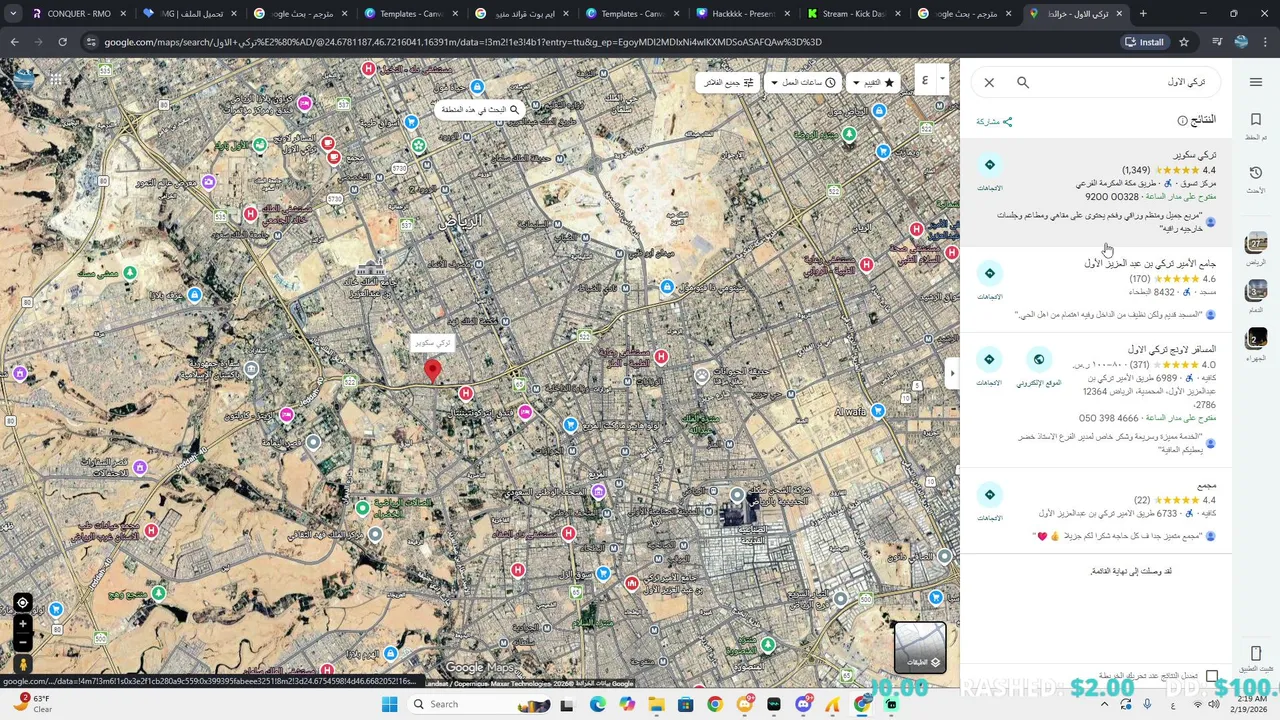
Task: Switch to Stream - Kick Dashboard tab
Action: 853,14
